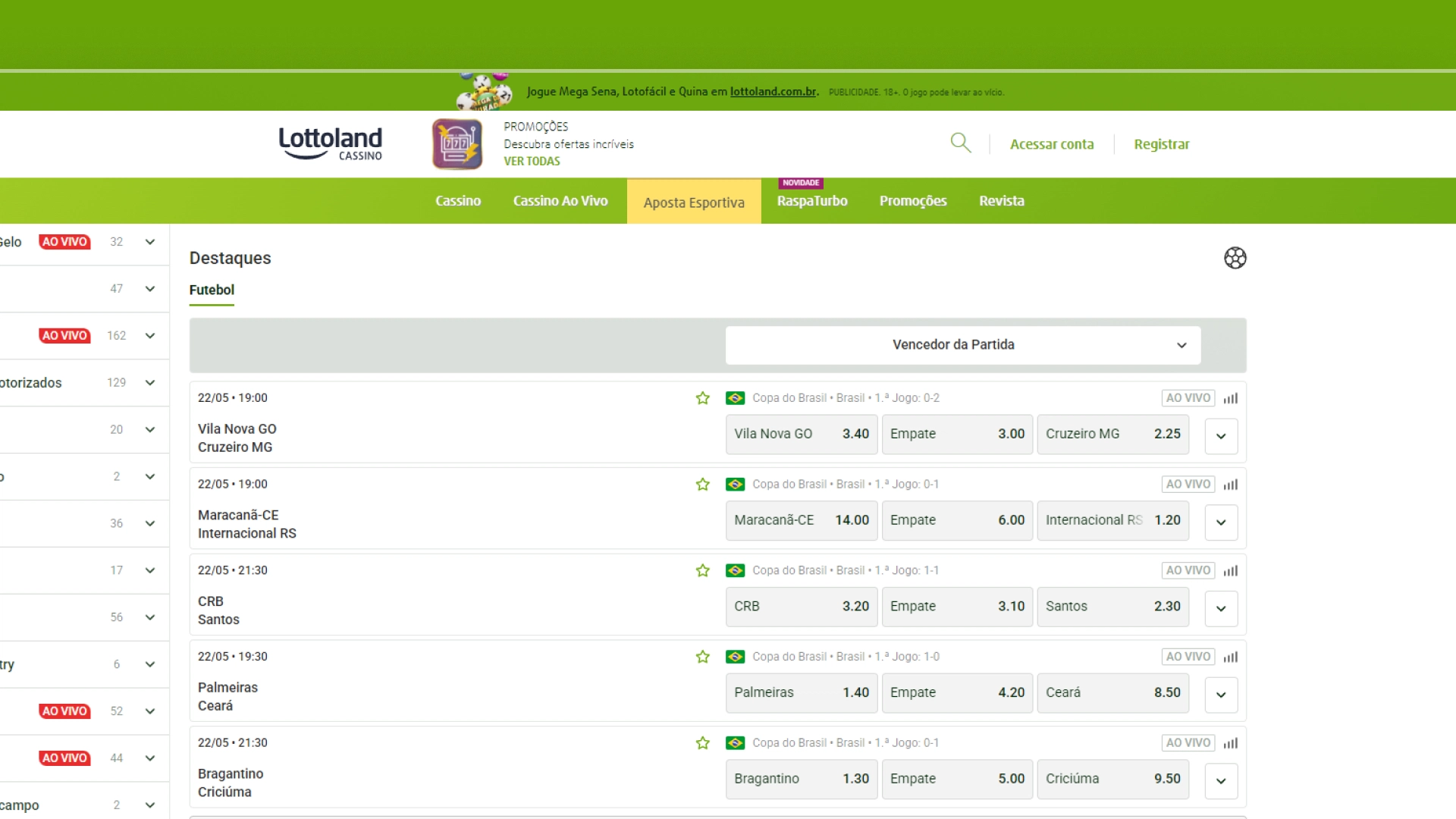Open stats bars icon for Bragantino match
The image size is (1456, 819).
[1230, 743]
